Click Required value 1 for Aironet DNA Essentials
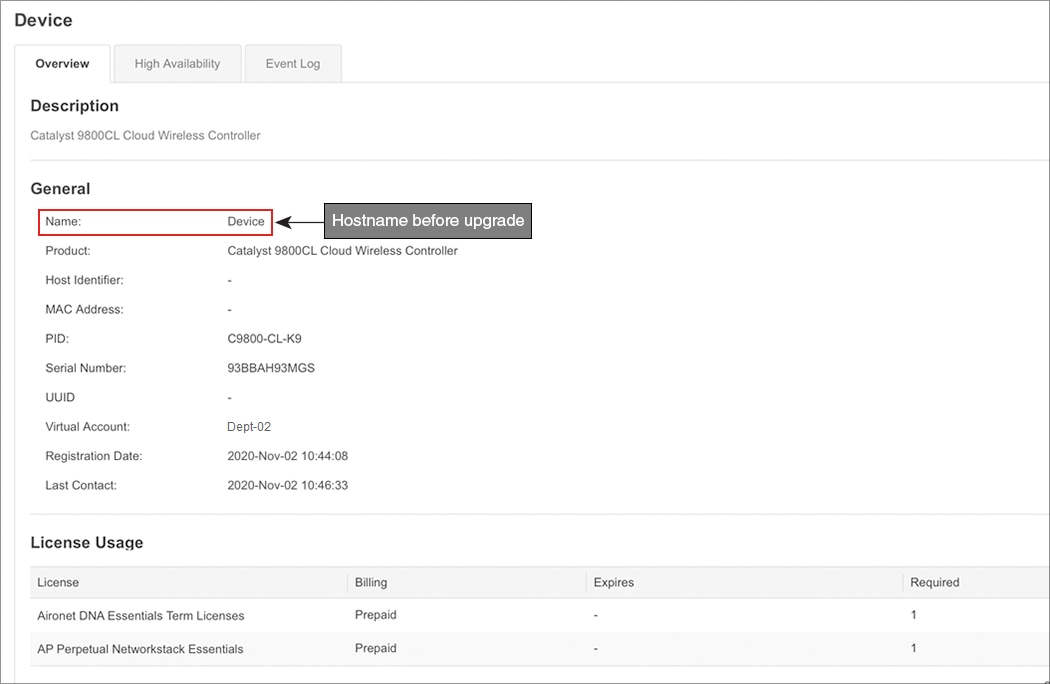 tap(913, 615)
